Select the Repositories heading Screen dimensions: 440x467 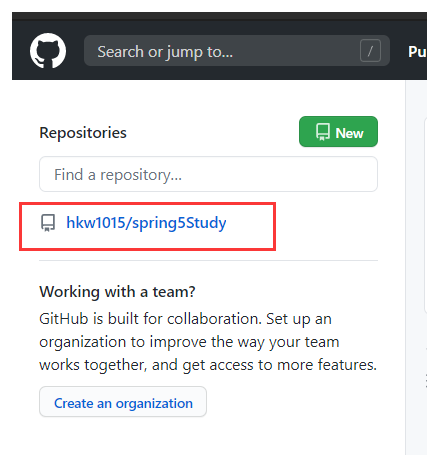click(x=83, y=133)
